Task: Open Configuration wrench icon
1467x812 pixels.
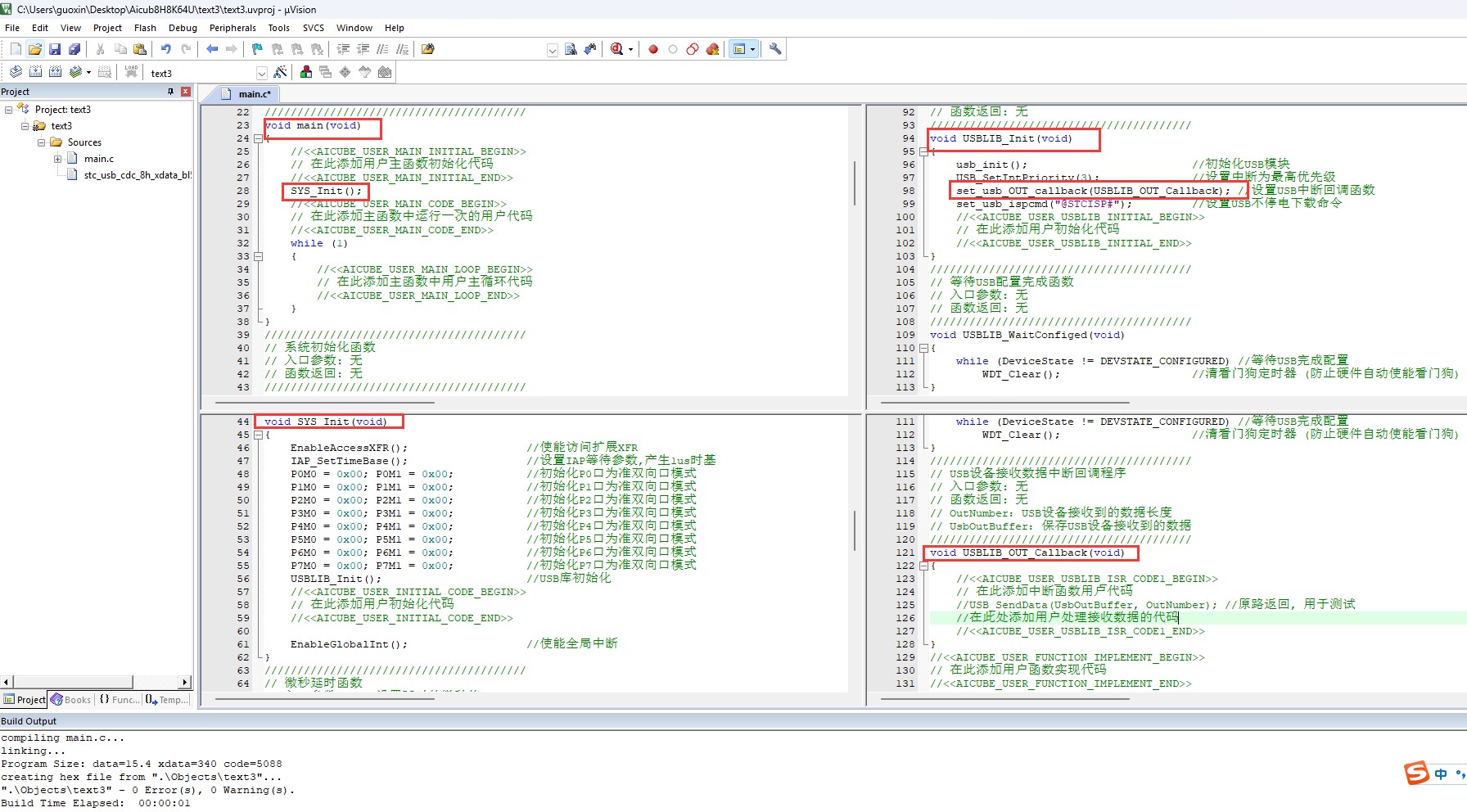Action: click(x=775, y=49)
